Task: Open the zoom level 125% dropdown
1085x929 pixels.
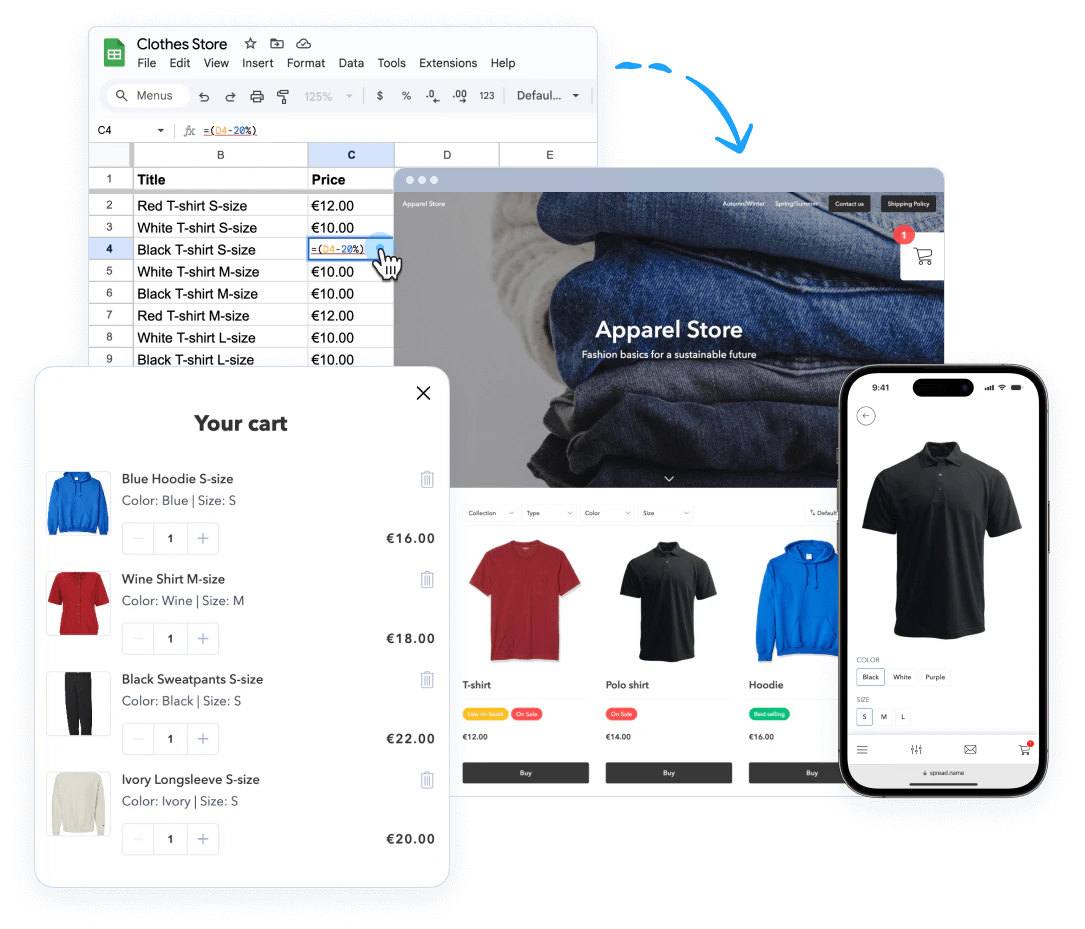Action: click(x=320, y=96)
